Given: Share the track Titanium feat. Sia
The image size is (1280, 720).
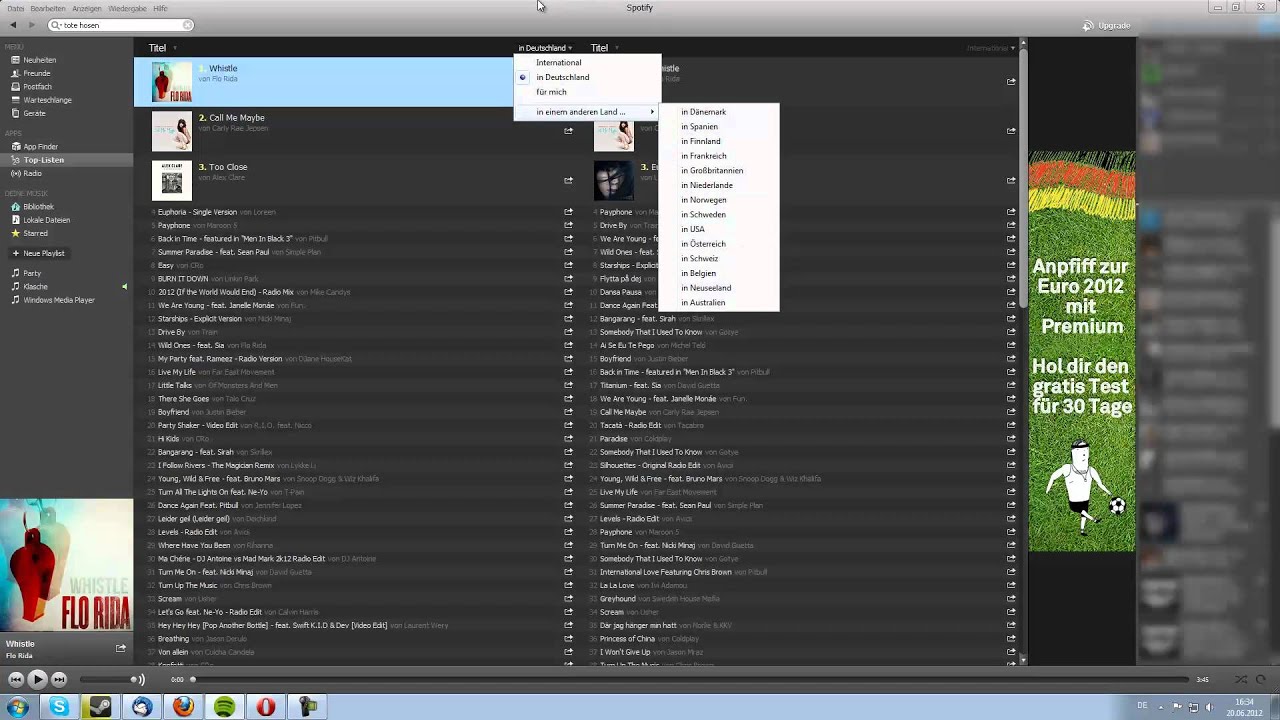Looking at the screenshot, I should (x=1011, y=385).
